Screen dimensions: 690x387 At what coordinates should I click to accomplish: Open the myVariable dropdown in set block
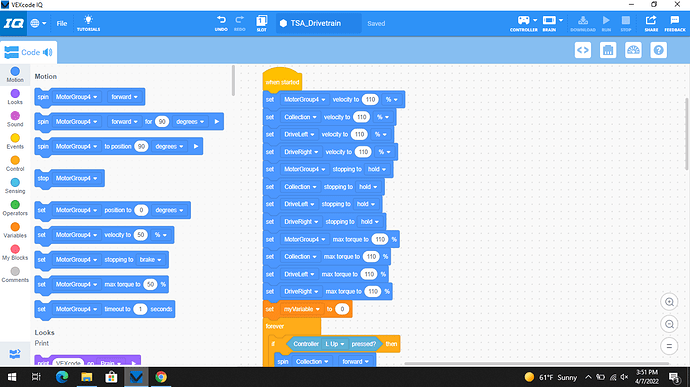[x=302, y=309]
